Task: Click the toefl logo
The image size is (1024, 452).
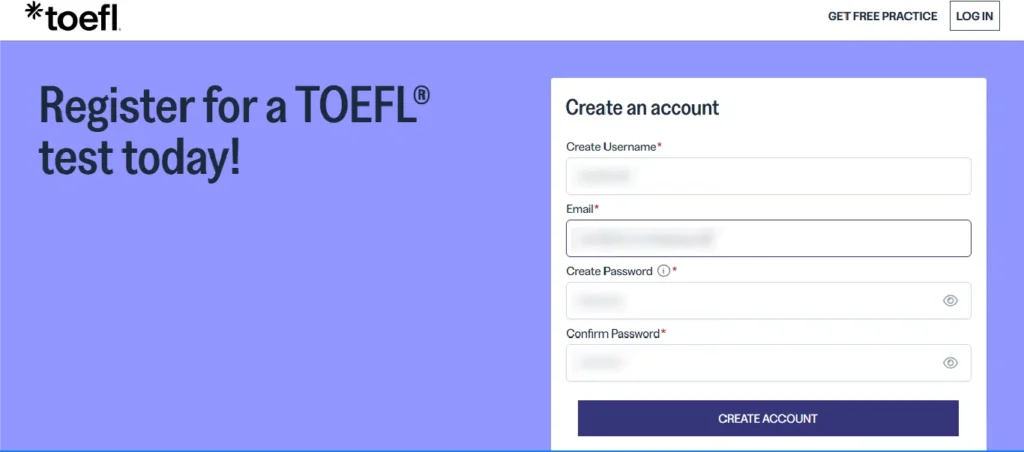Action: click(72, 17)
